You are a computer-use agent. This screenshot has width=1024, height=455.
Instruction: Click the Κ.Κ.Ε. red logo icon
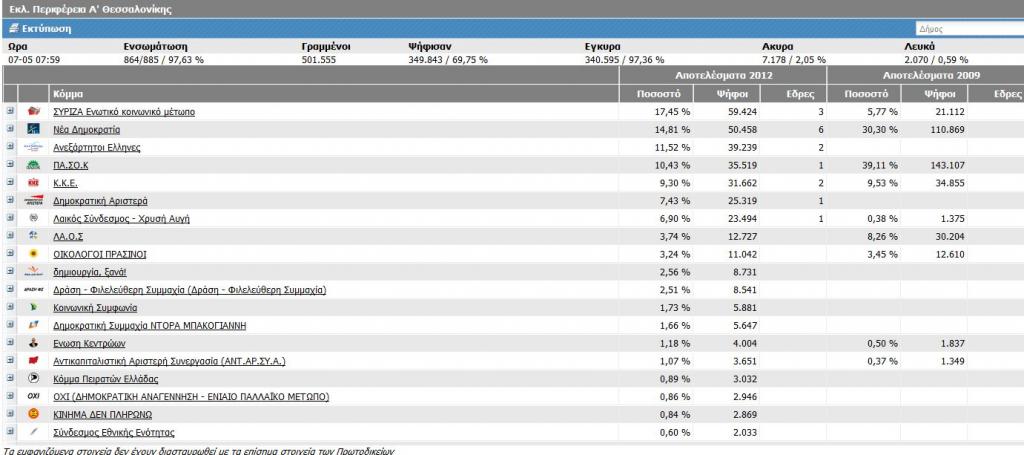point(34,183)
